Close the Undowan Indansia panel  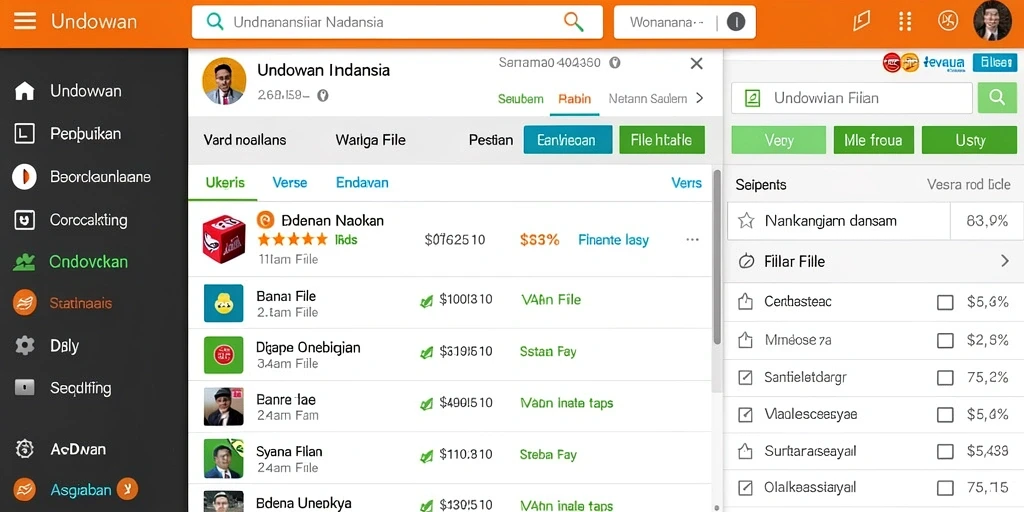(x=697, y=63)
